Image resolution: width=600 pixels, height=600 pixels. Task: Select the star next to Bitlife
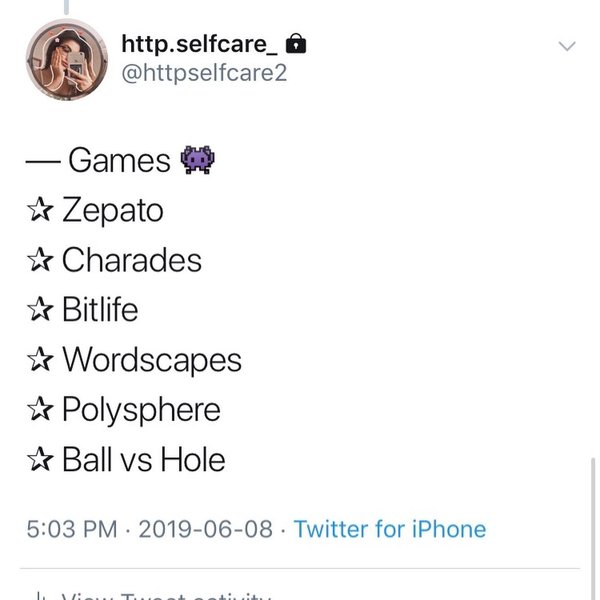40,310
